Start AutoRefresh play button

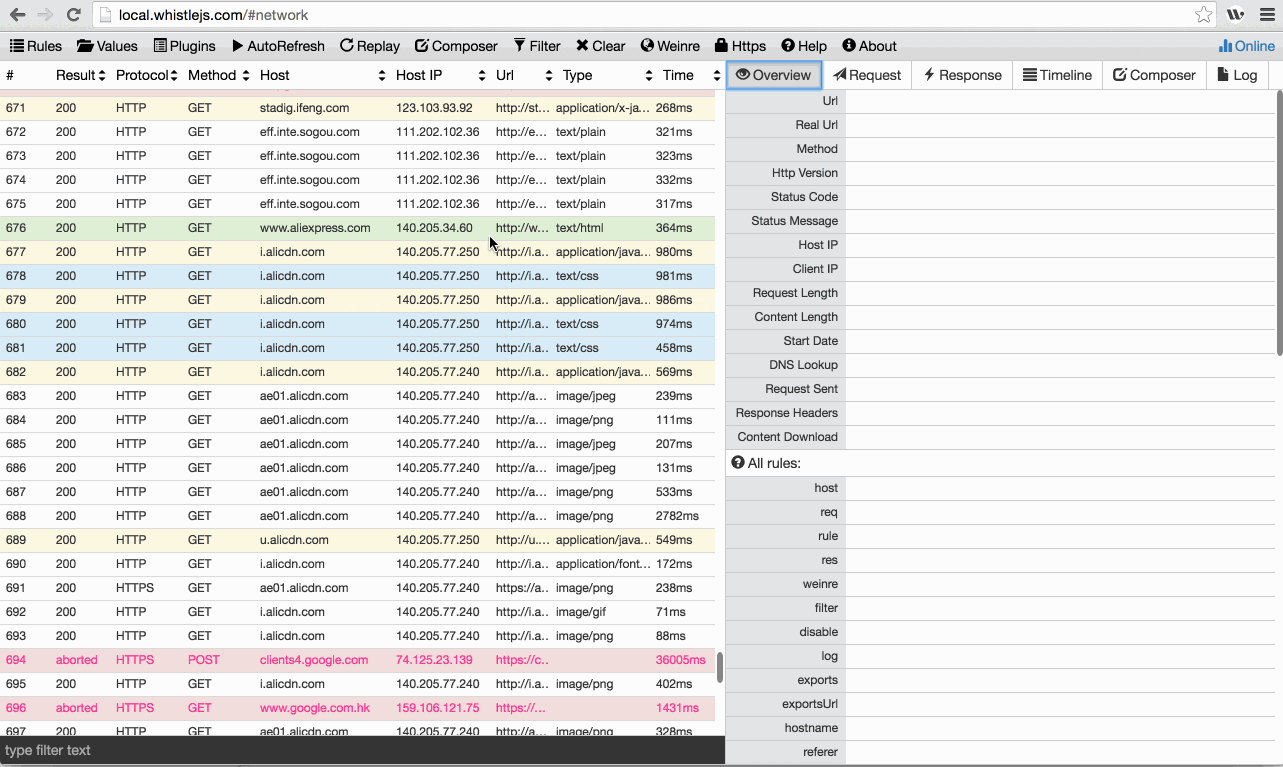pos(278,46)
